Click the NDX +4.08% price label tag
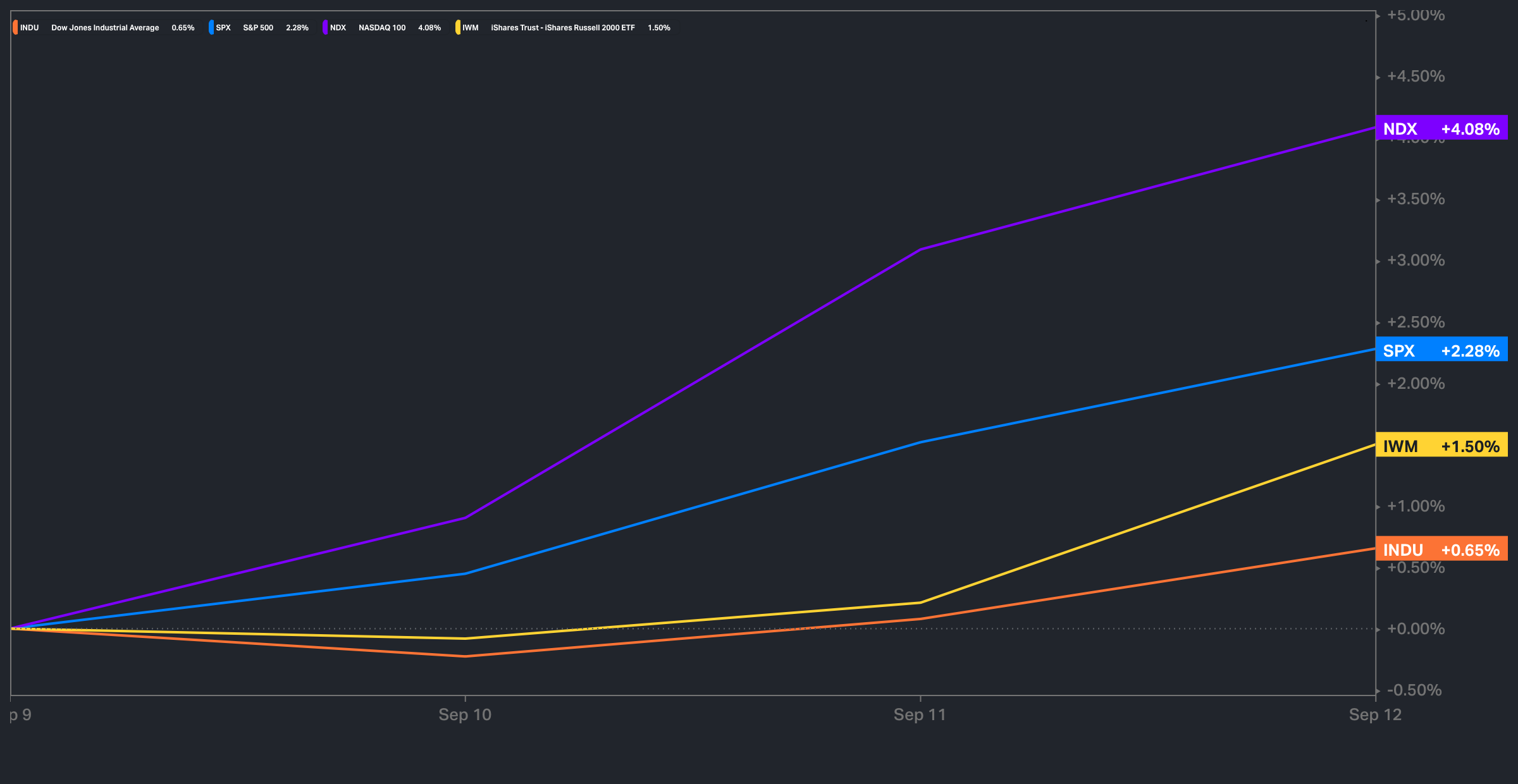The width and height of the screenshot is (1518, 784). [x=1441, y=128]
